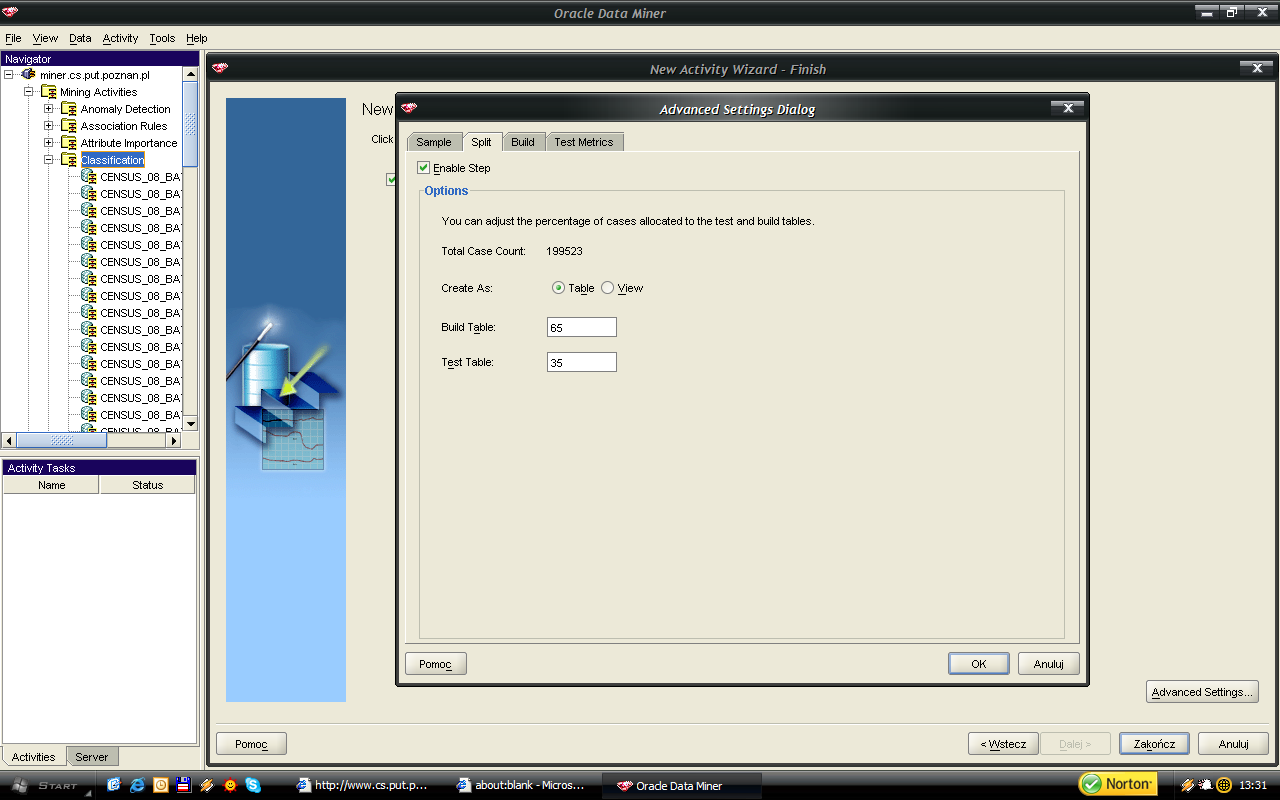Click the floppy disk quick launch icon
The image size is (1280, 800).
[x=183, y=785]
